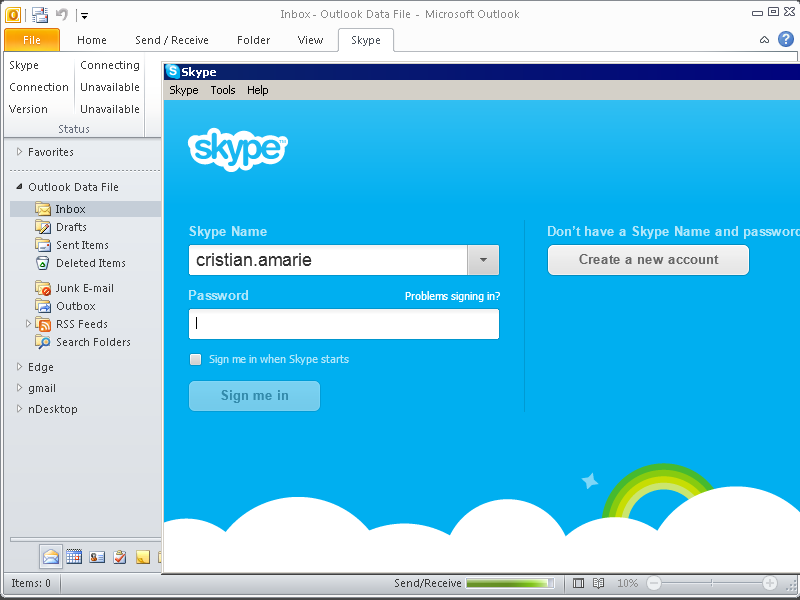Viewport: 800px width, 600px height.
Task: Click zoom in plus icon in status bar
Action: coord(769,583)
